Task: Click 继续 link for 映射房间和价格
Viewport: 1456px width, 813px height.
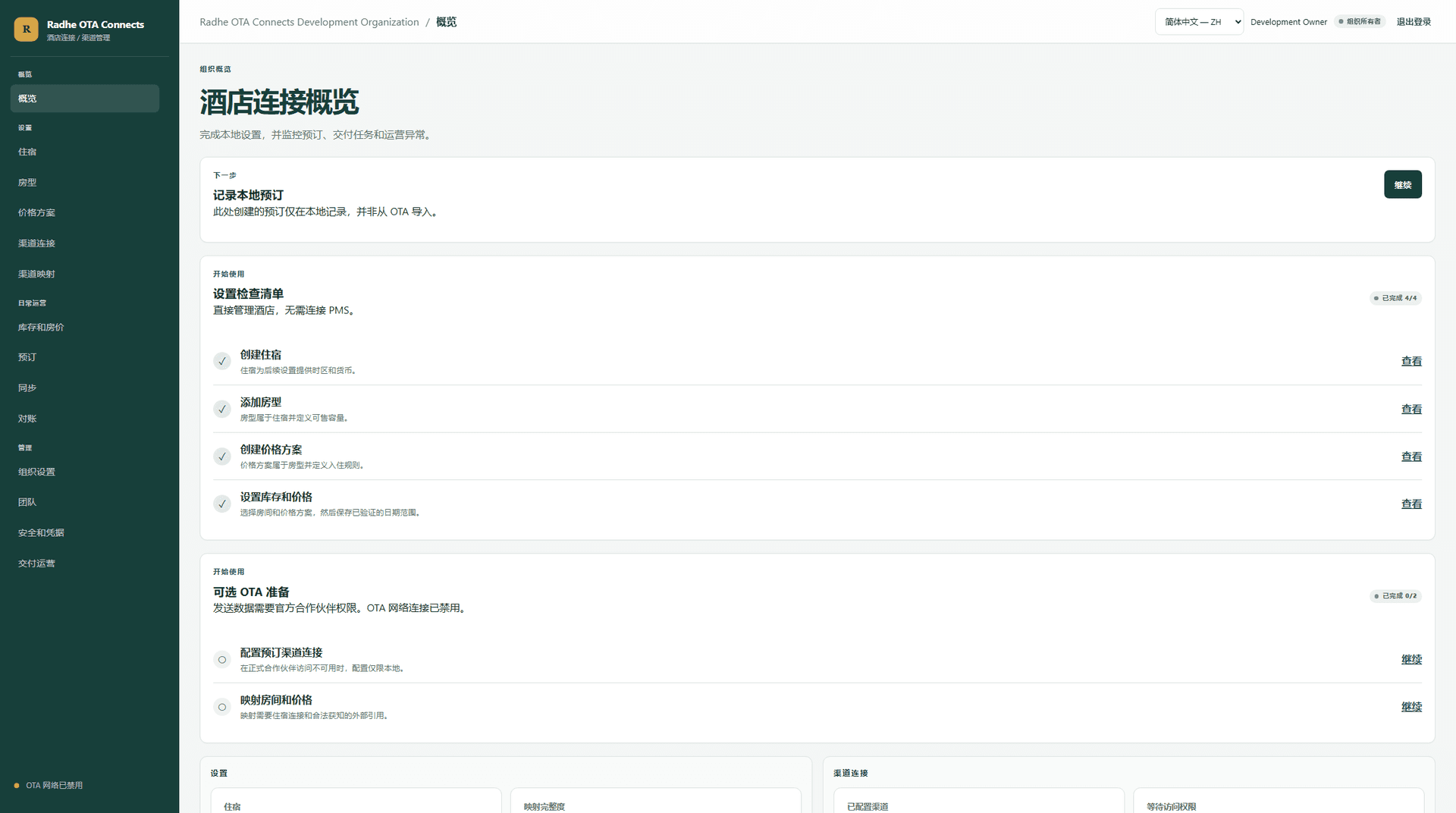Action: pos(1411,707)
